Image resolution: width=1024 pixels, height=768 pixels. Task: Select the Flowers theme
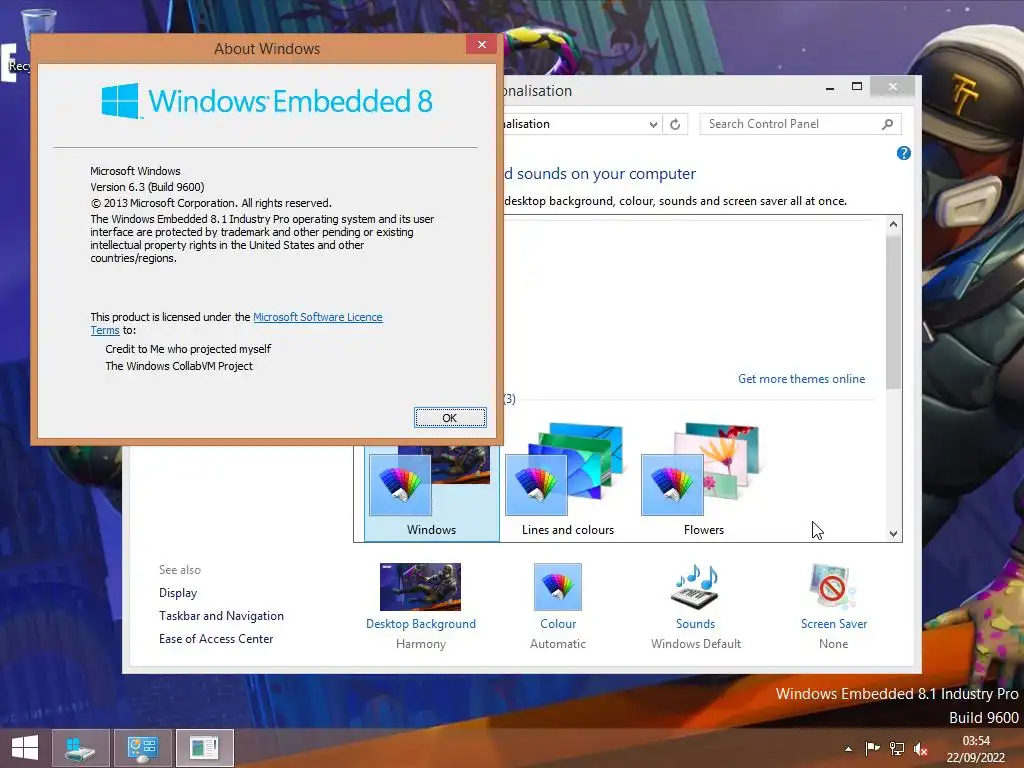[x=703, y=480]
